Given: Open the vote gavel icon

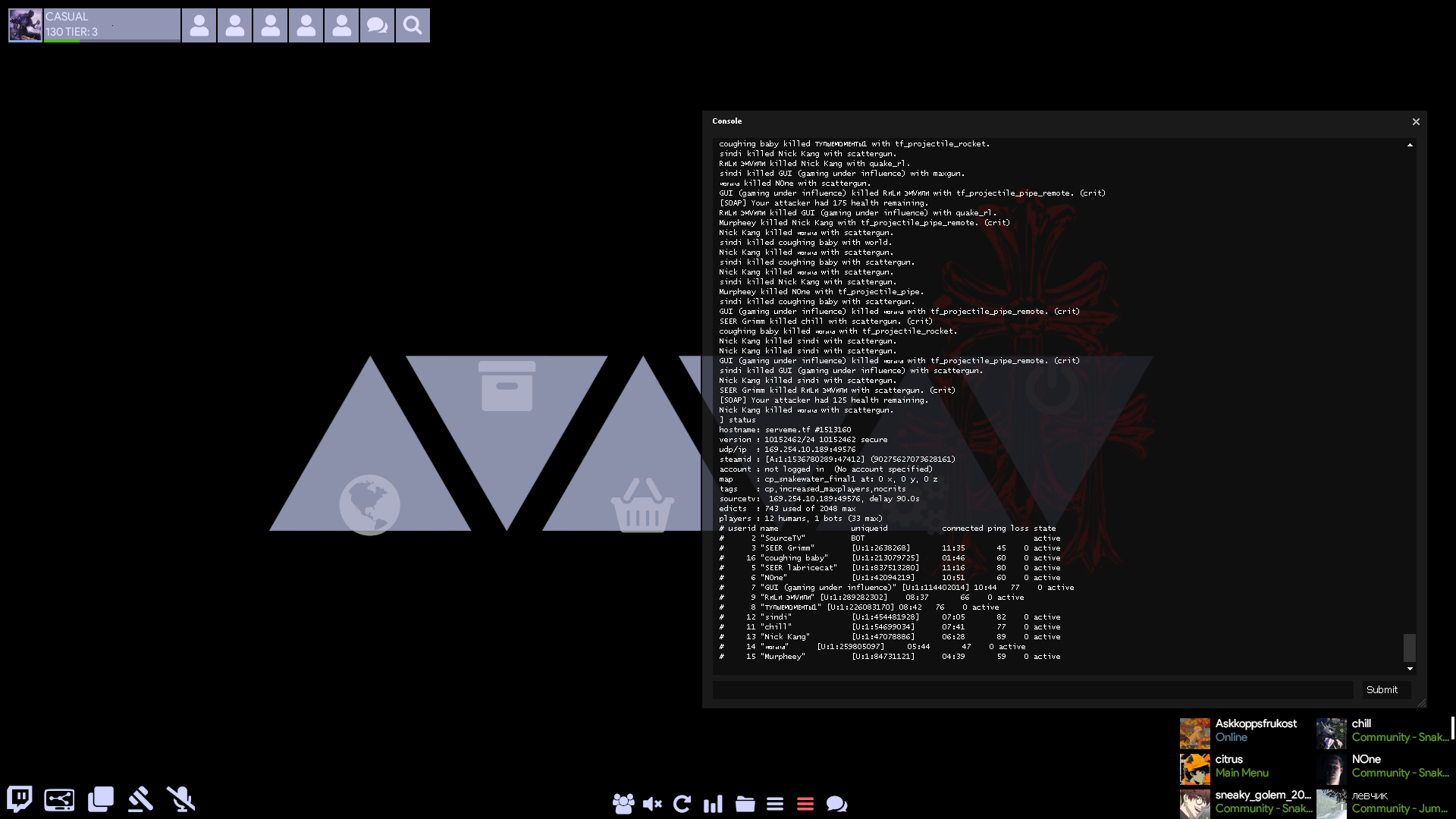Looking at the screenshot, I should point(140,799).
